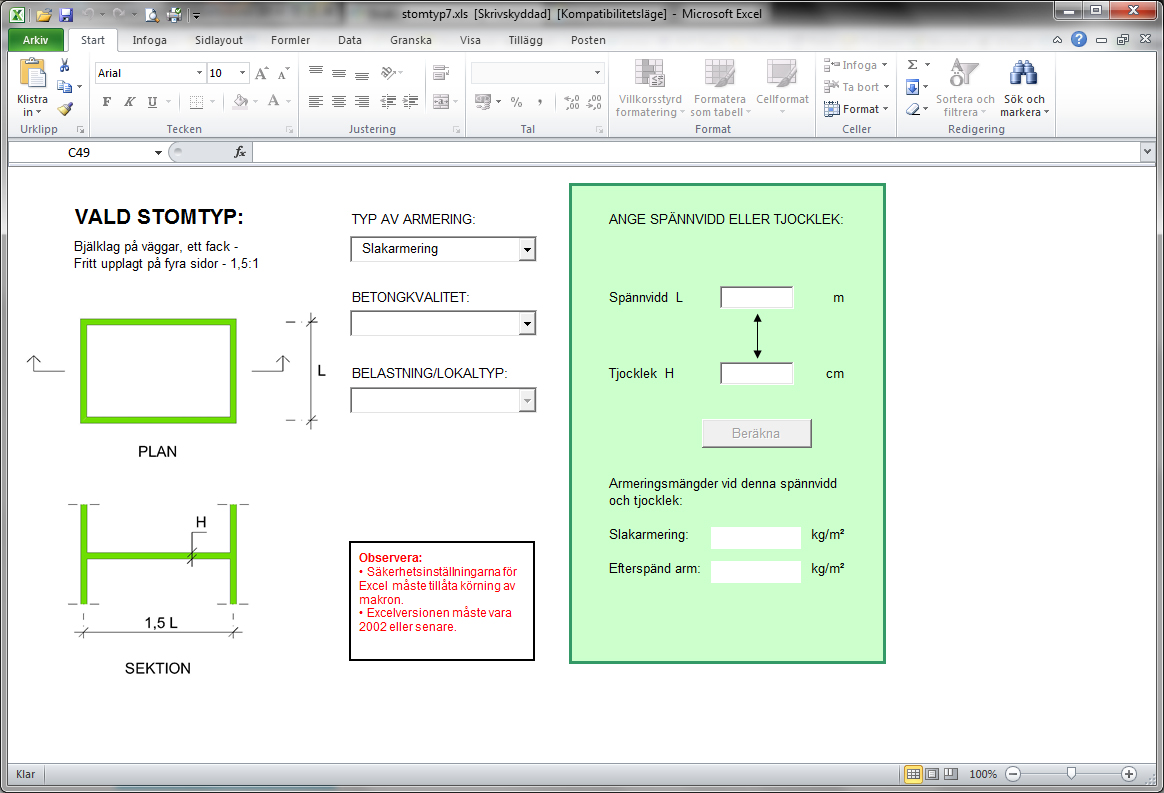Open Cellformat styles gallery

tap(782, 88)
